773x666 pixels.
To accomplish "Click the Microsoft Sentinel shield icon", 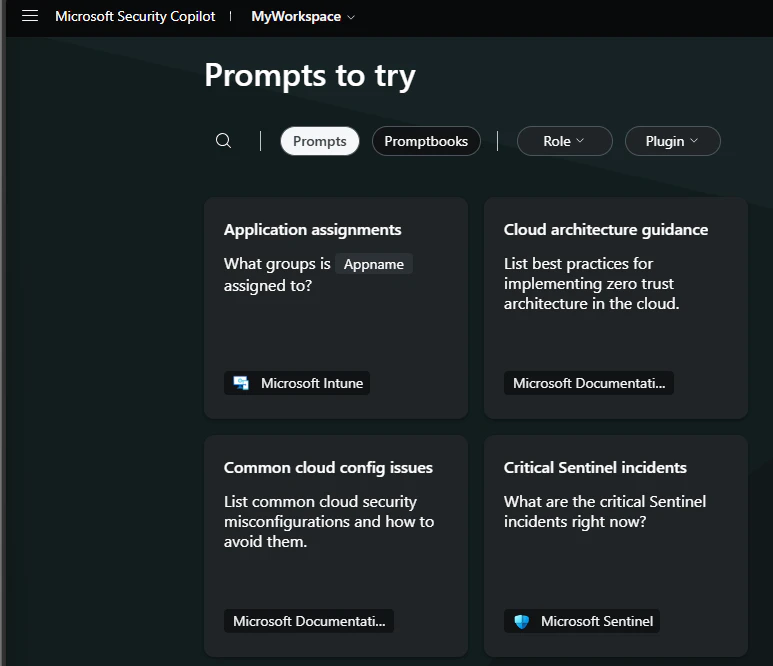I will pos(522,621).
